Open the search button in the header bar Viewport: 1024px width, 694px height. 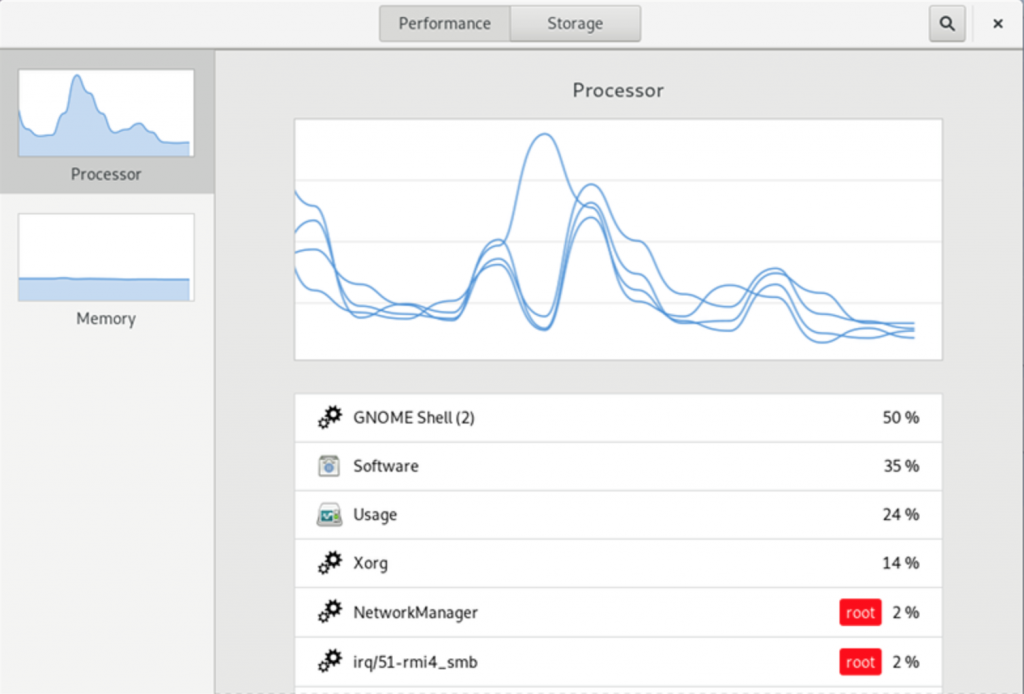coord(947,24)
